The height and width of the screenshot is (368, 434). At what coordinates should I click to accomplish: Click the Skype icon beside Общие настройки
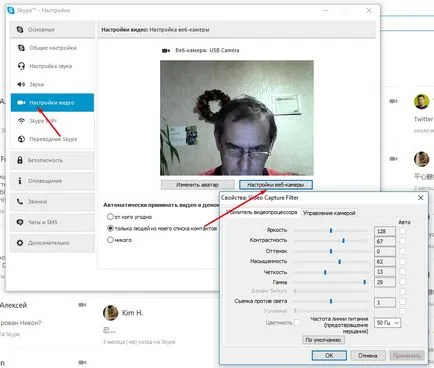(21, 48)
